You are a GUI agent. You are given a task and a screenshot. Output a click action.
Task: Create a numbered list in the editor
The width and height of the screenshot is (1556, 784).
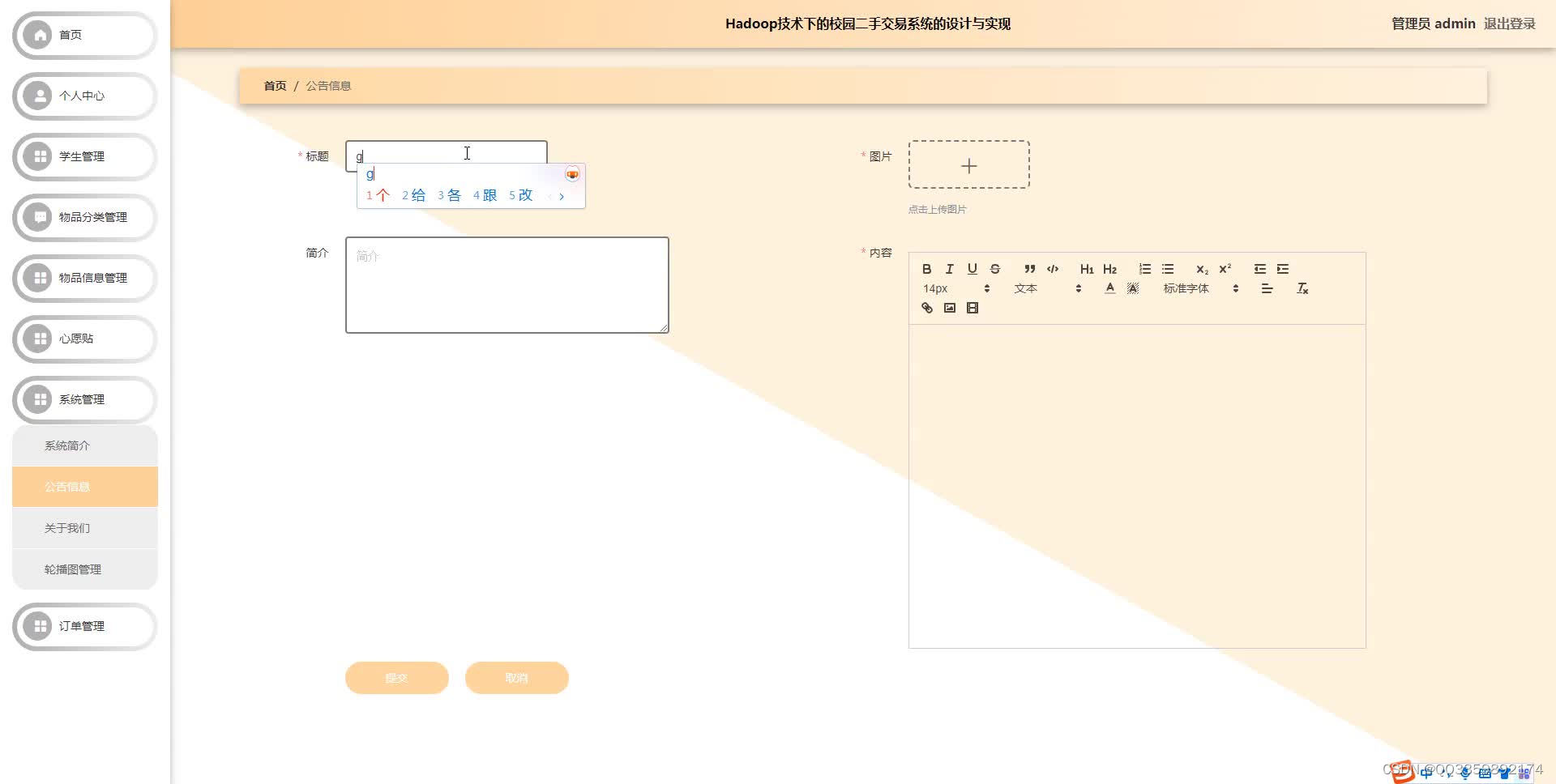pos(1144,269)
